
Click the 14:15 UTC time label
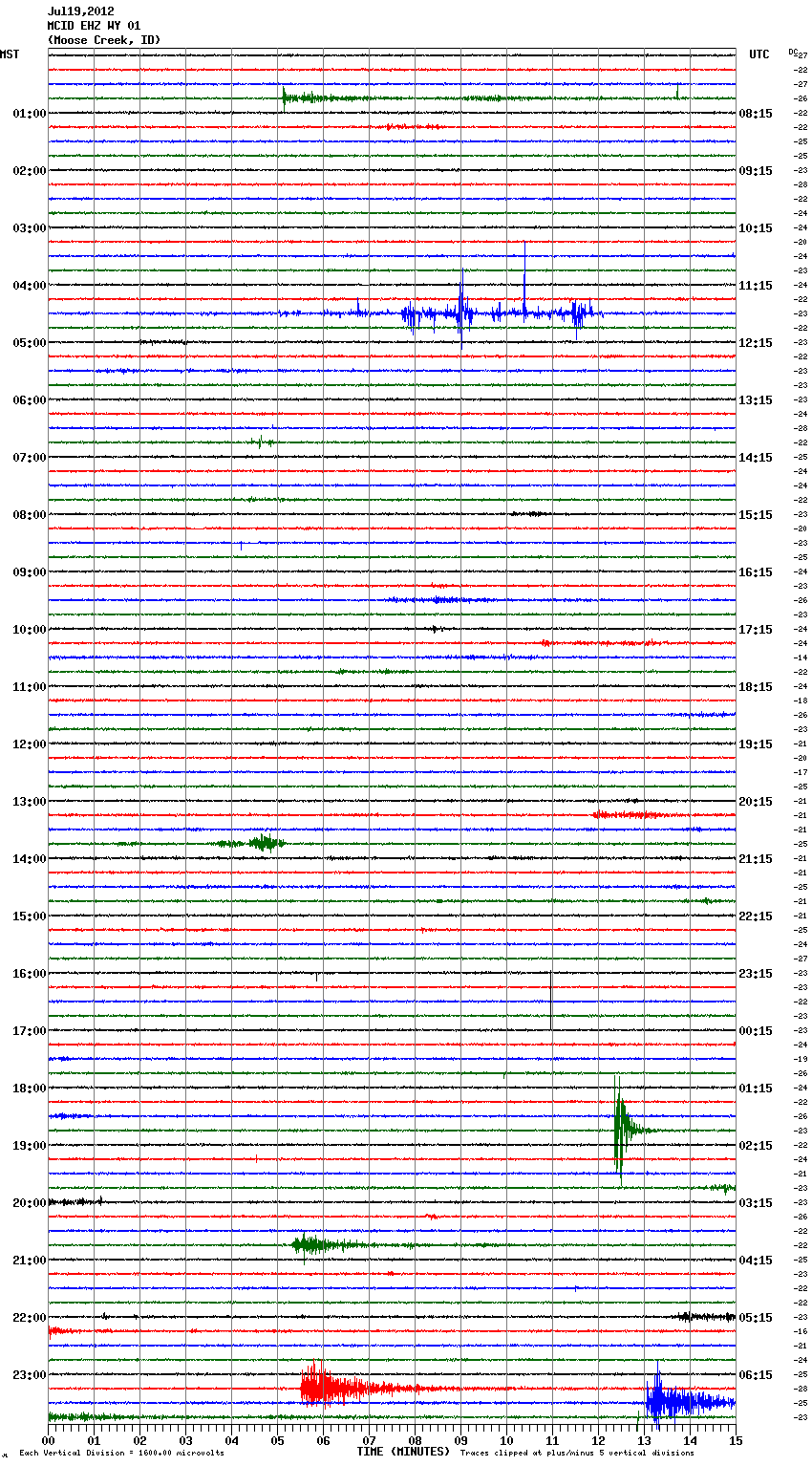(756, 458)
